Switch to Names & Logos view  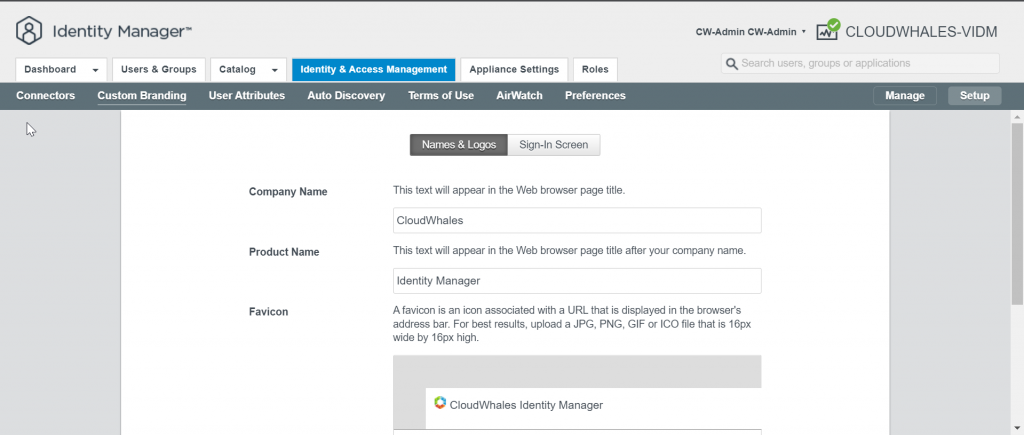tap(458, 145)
